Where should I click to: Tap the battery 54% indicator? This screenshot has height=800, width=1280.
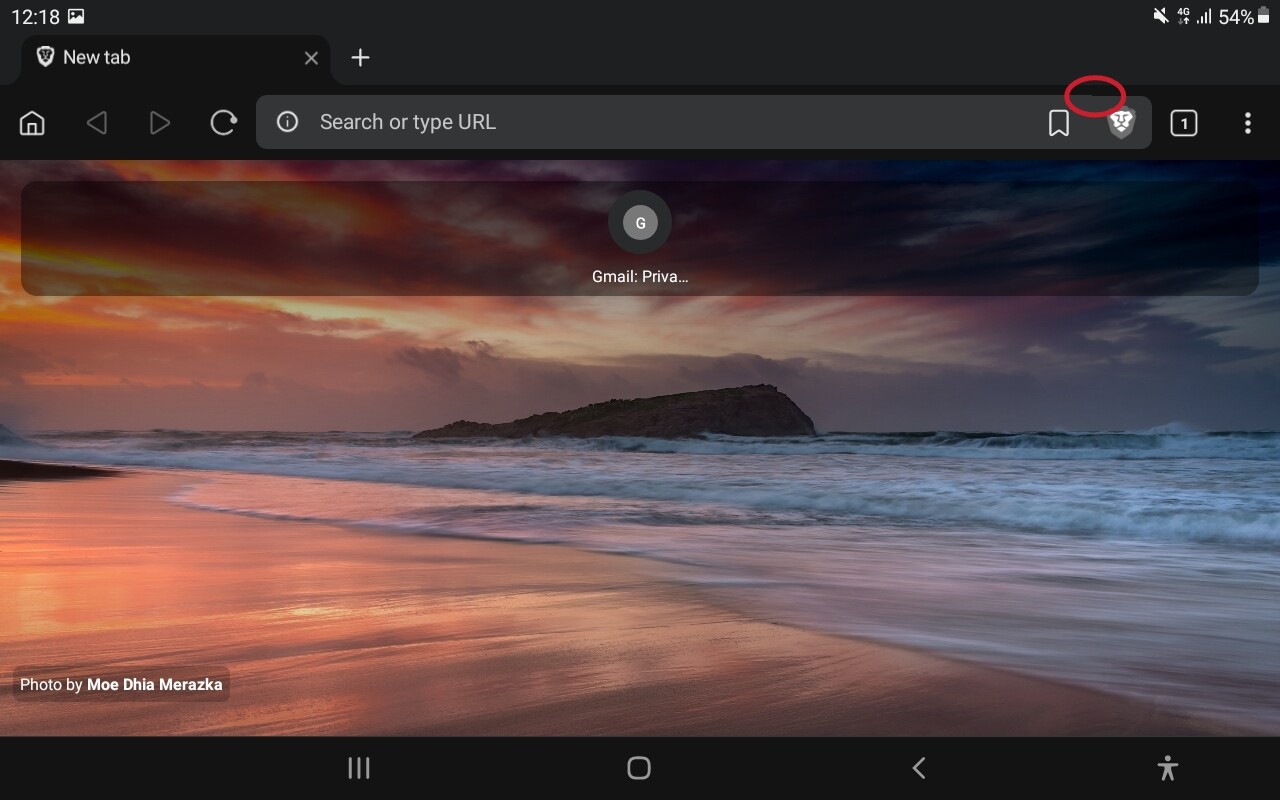click(x=1243, y=17)
